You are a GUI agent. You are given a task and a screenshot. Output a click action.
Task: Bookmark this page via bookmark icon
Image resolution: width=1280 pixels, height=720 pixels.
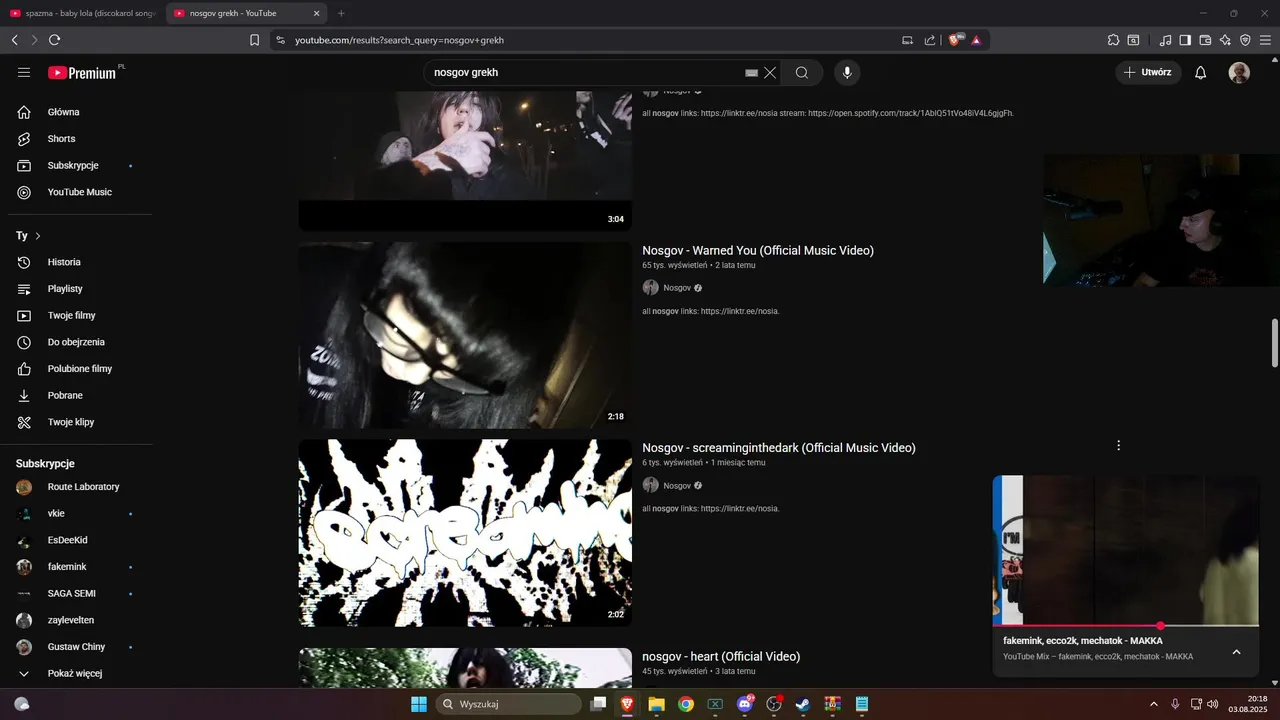click(254, 40)
